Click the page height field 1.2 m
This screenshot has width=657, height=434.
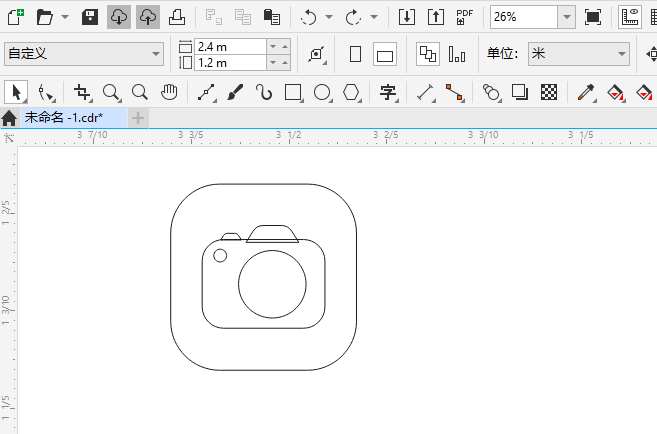230,63
